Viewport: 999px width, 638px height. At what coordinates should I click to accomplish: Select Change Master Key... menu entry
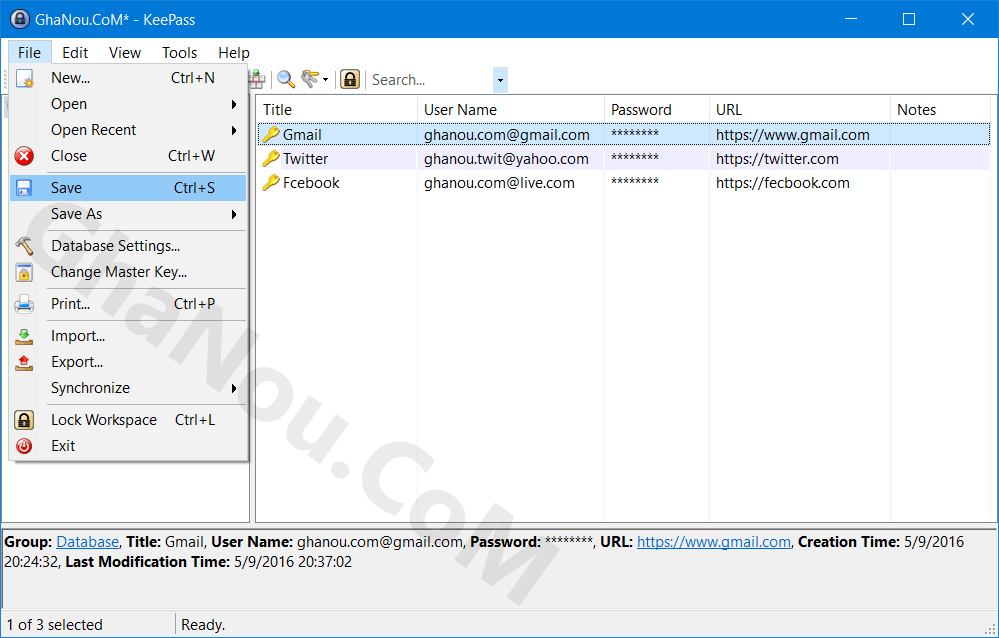(128, 272)
